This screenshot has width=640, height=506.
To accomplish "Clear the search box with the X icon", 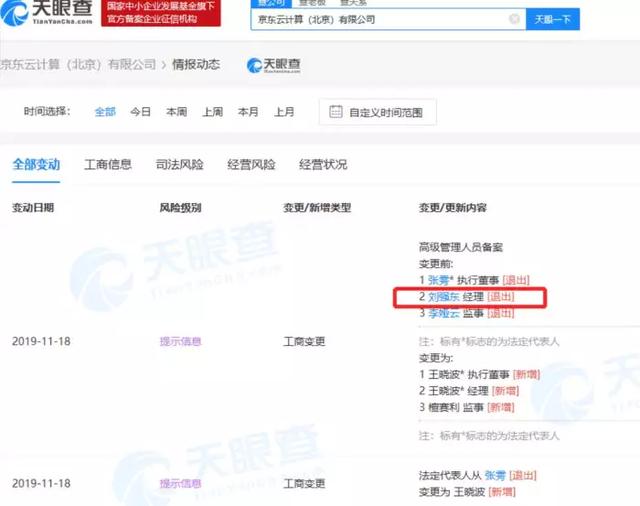I will [x=515, y=19].
